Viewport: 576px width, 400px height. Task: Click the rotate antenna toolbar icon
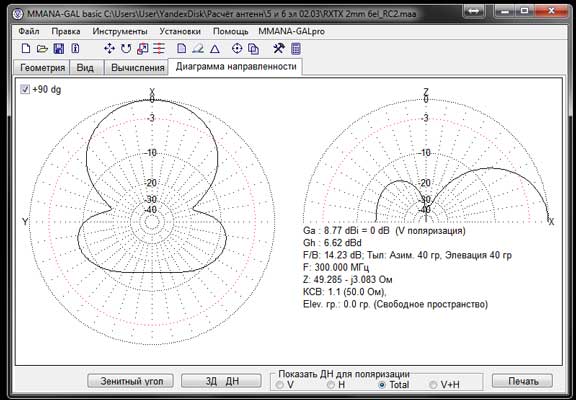coord(126,48)
